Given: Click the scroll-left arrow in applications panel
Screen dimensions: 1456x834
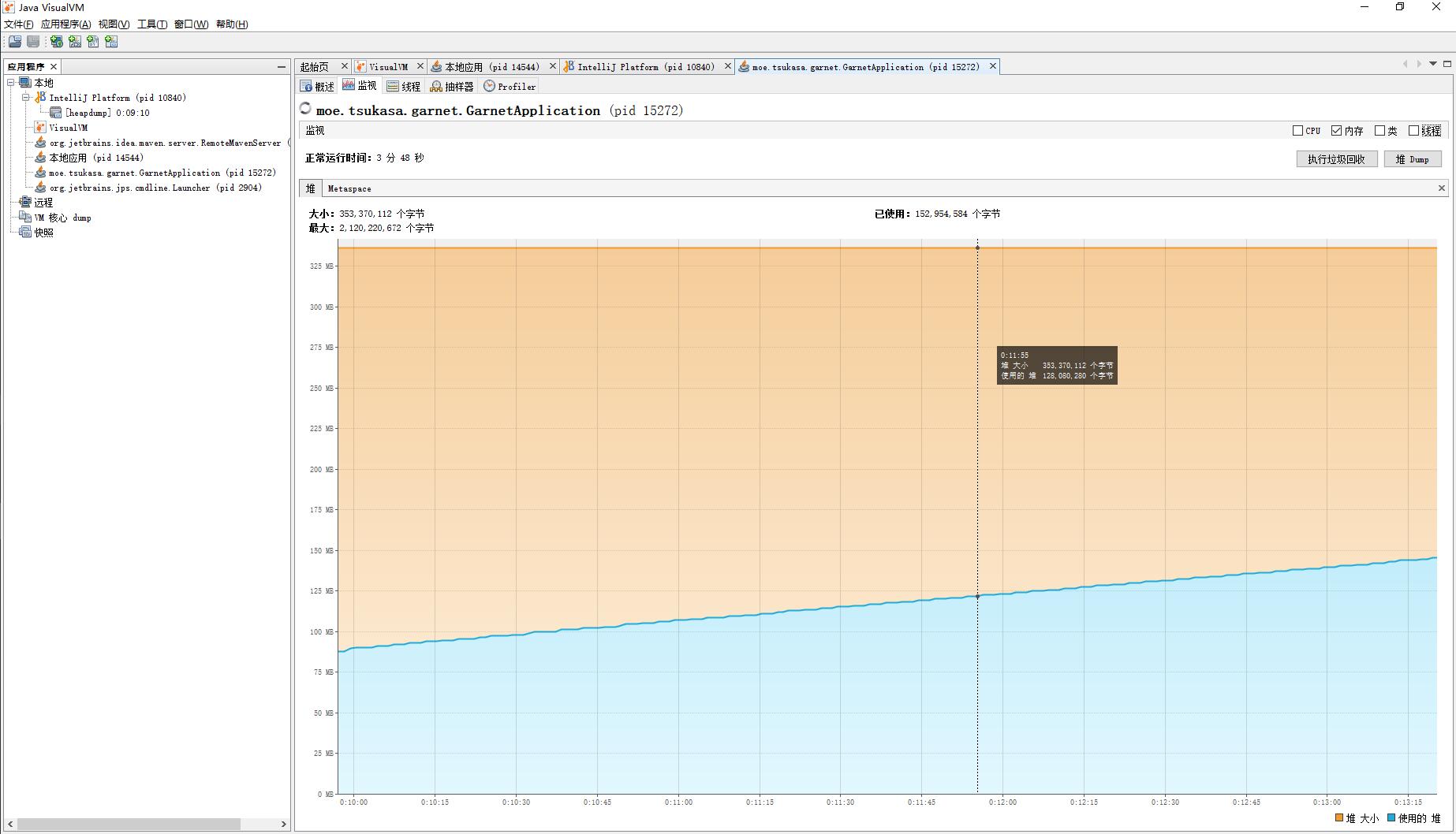Looking at the screenshot, I should 10,824.
